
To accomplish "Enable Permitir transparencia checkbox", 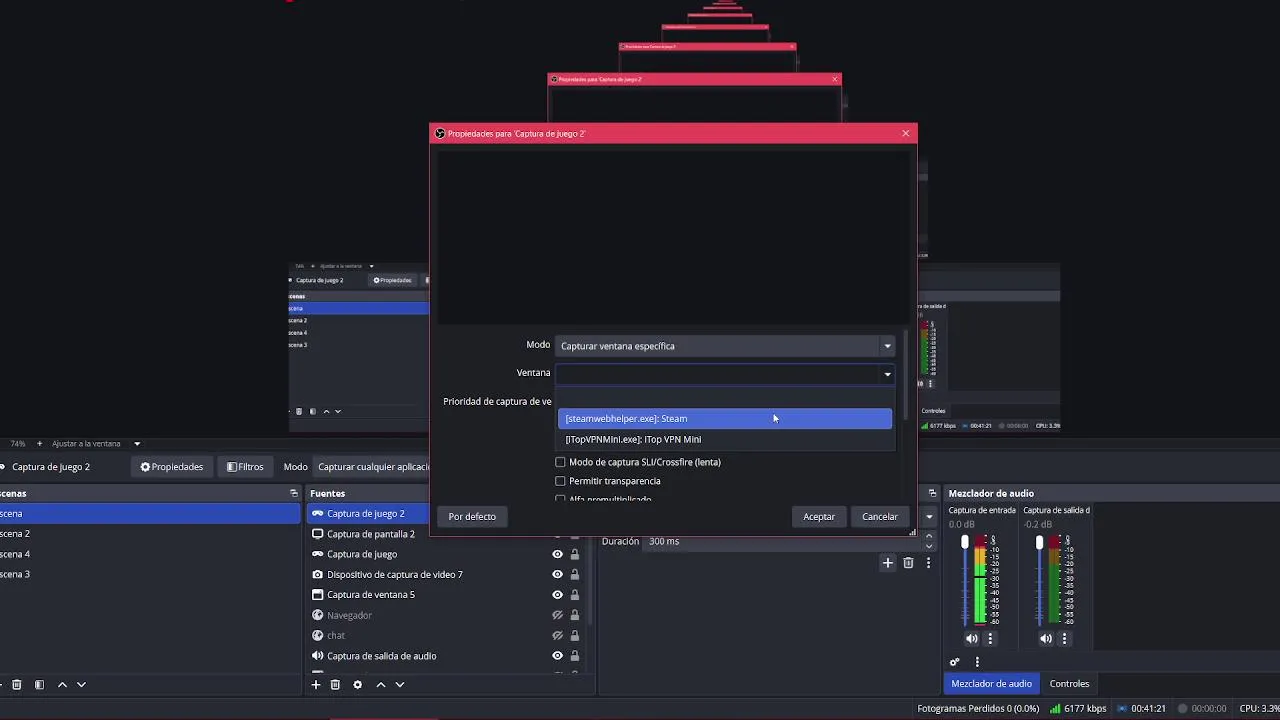I will click(560, 481).
